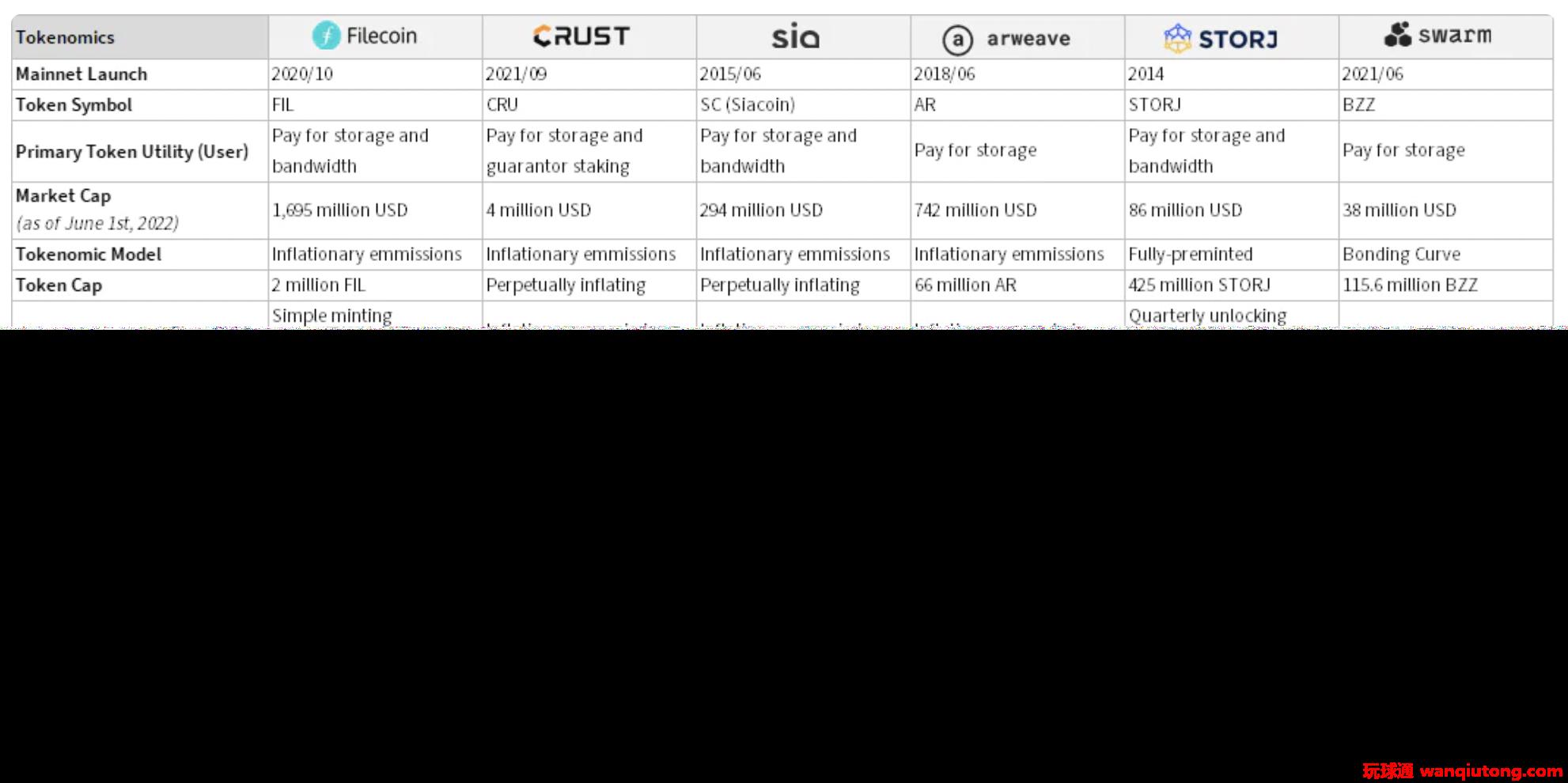This screenshot has height=783, width=1568.
Task: Select the 742 million USD cell
Action: pyautogui.click(x=1017, y=210)
